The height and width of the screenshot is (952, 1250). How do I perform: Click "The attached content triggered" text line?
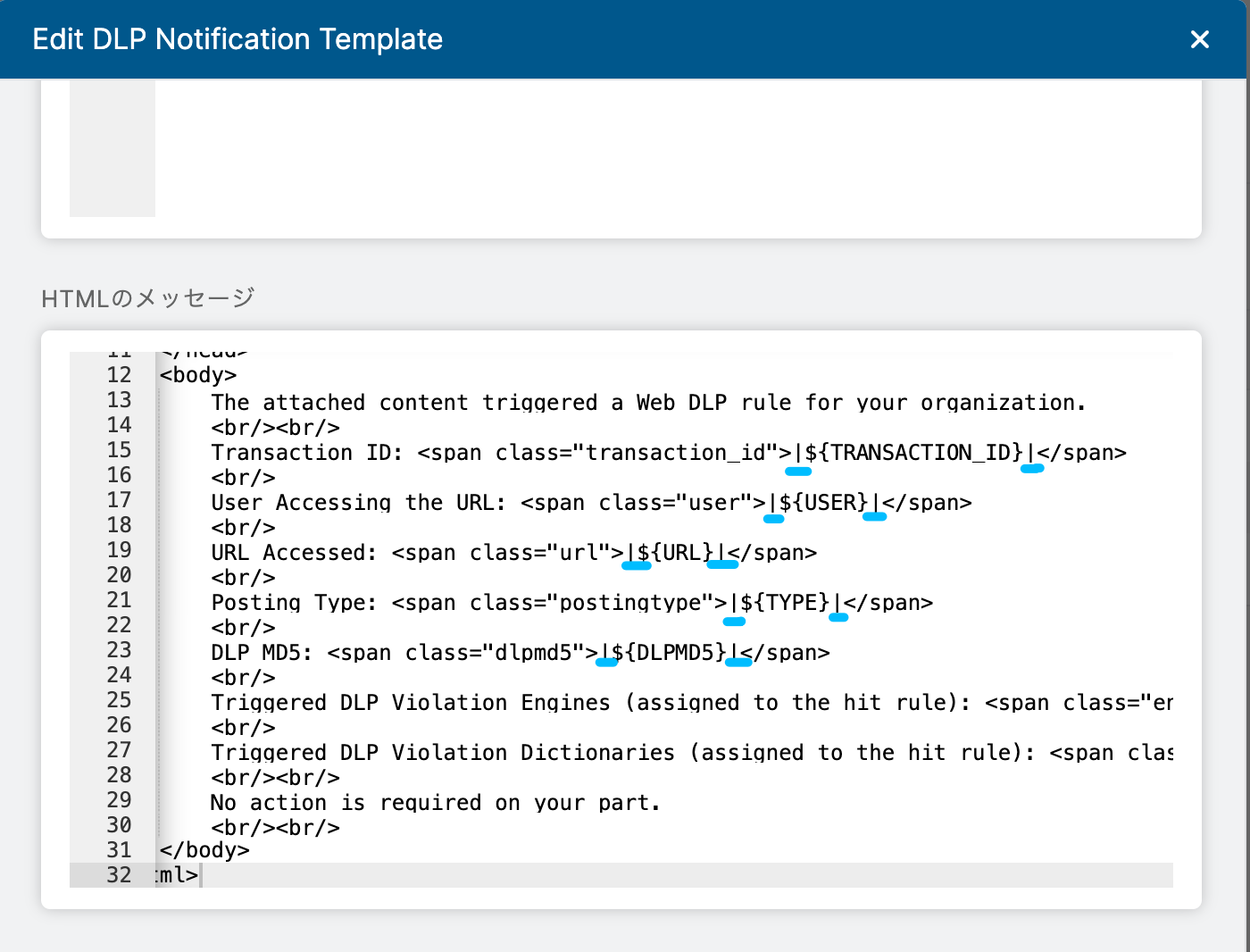pyautogui.click(x=647, y=403)
